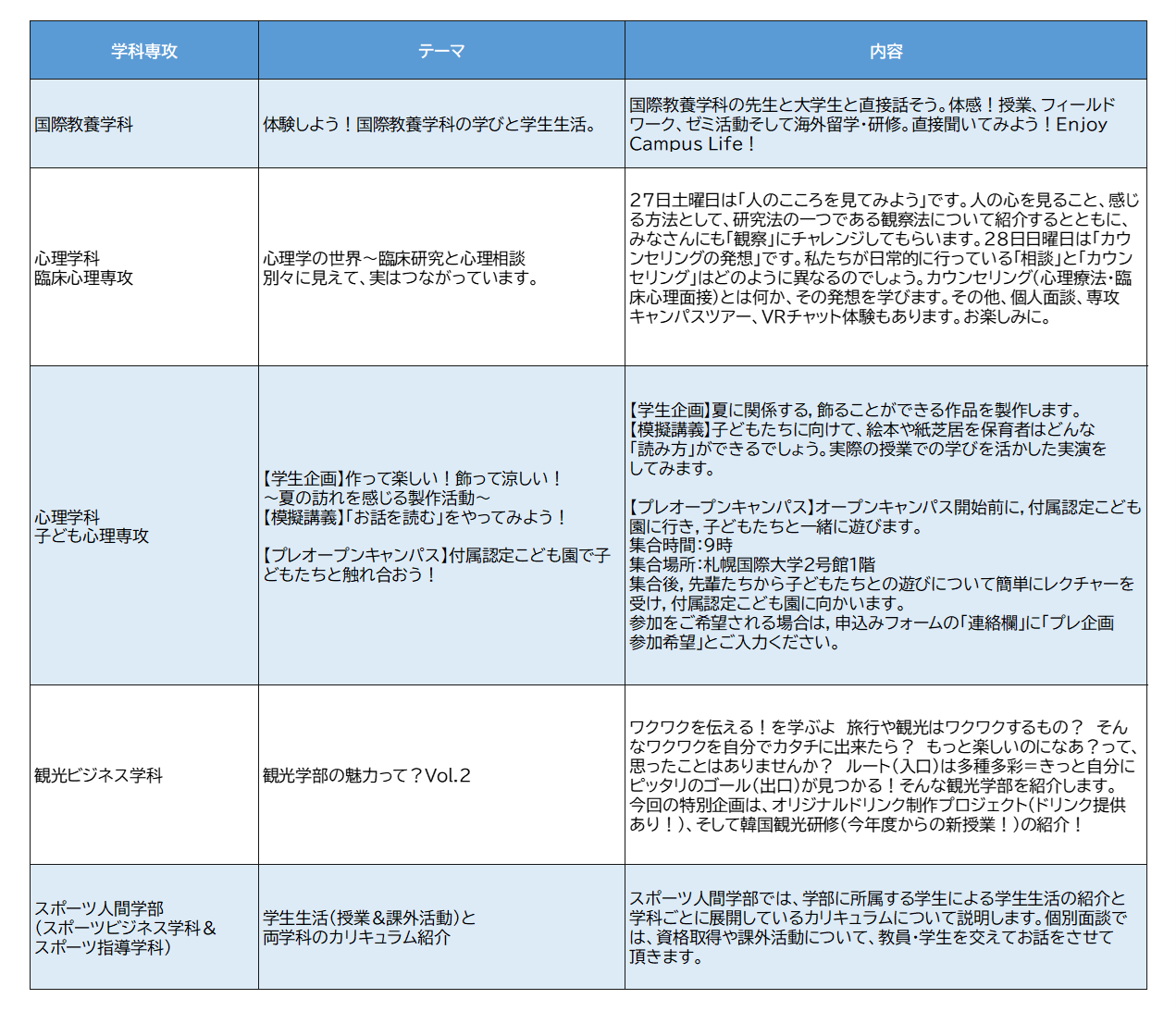Viewport: 1176px width, 1011px height.
Task: Click the テーマ column header
Action: coord(441,51)
